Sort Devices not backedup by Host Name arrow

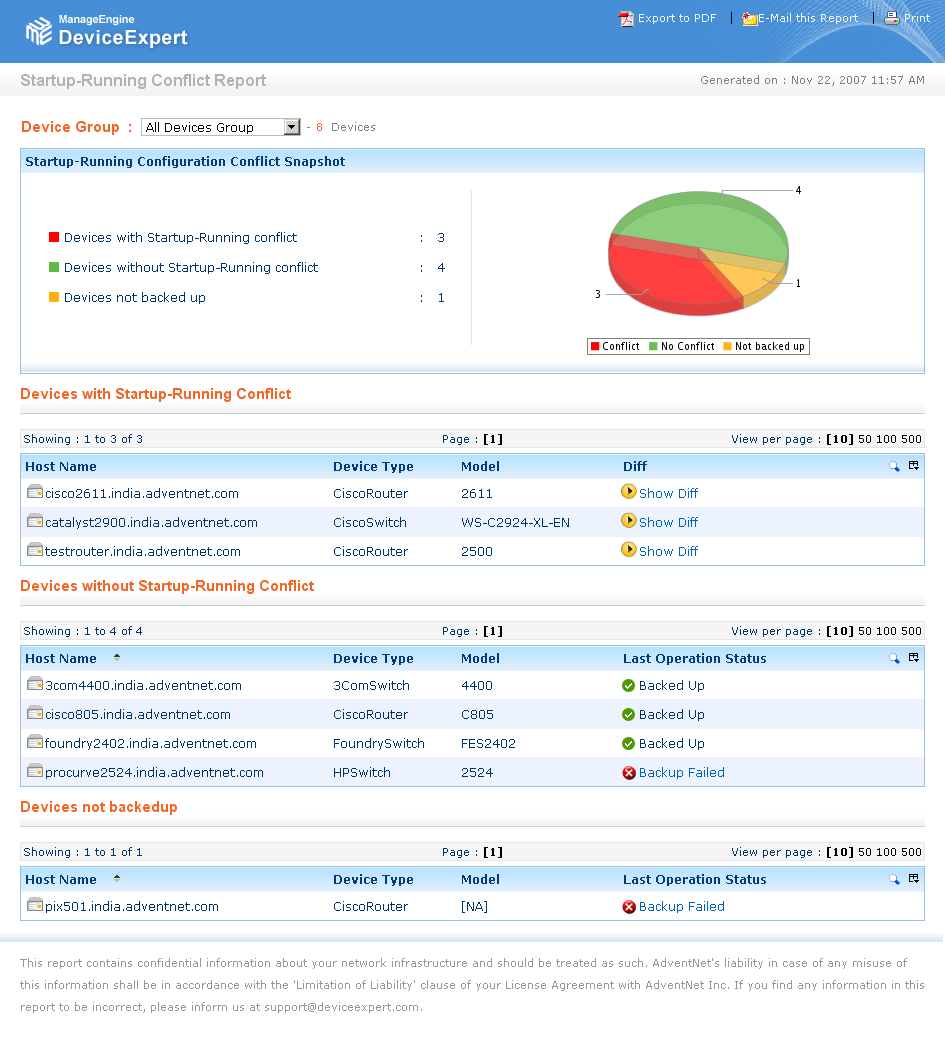coord(117,878)
